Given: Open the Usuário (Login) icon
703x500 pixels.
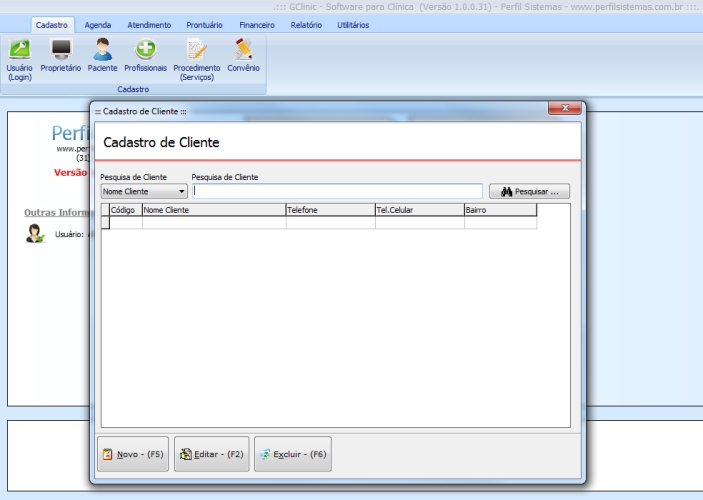Looking at the screenshot, I should click(19, 50).
